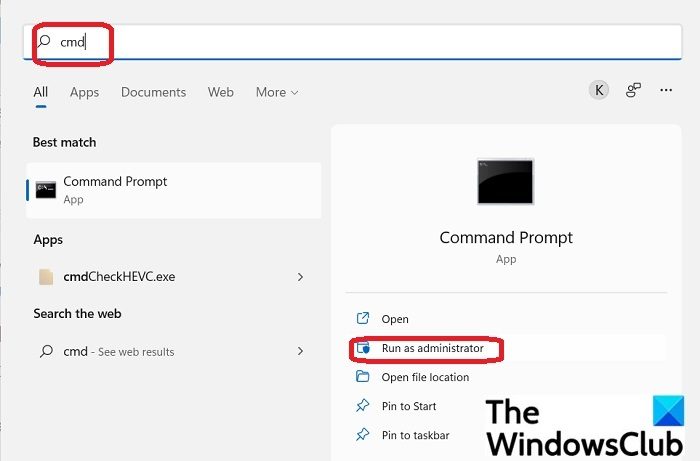This screenshot has width=700, height=461.
Task: Open the three-dot options menu
Action: point(666,90)
